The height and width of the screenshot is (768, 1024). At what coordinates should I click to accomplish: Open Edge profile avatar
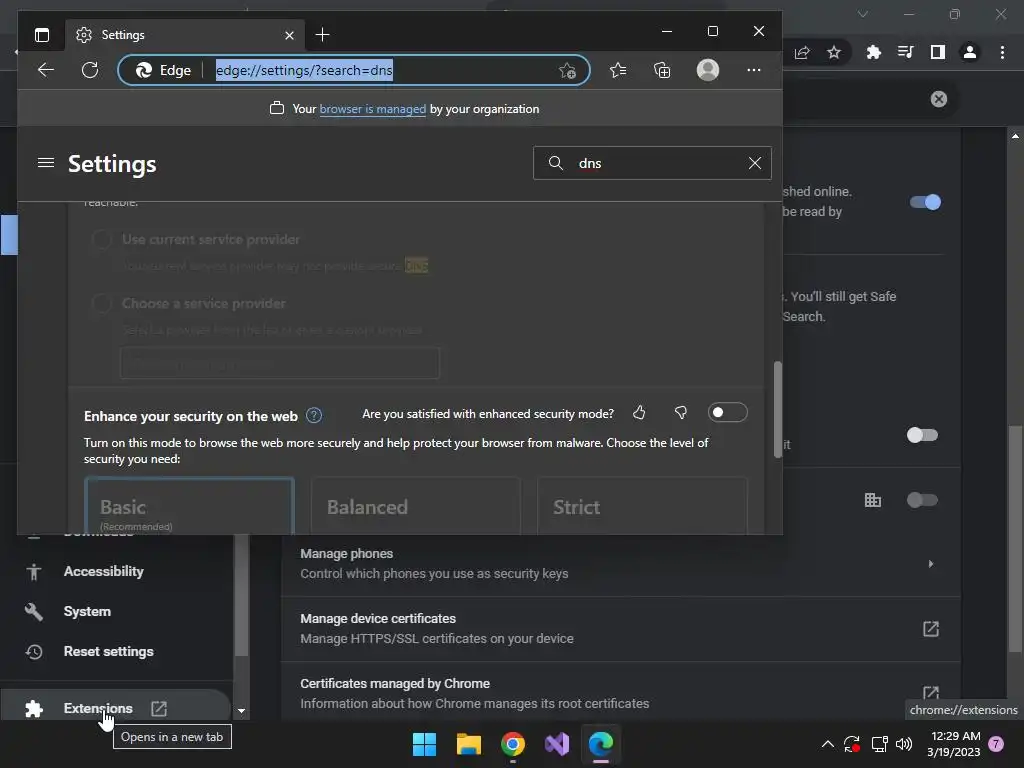coord(708,70)
